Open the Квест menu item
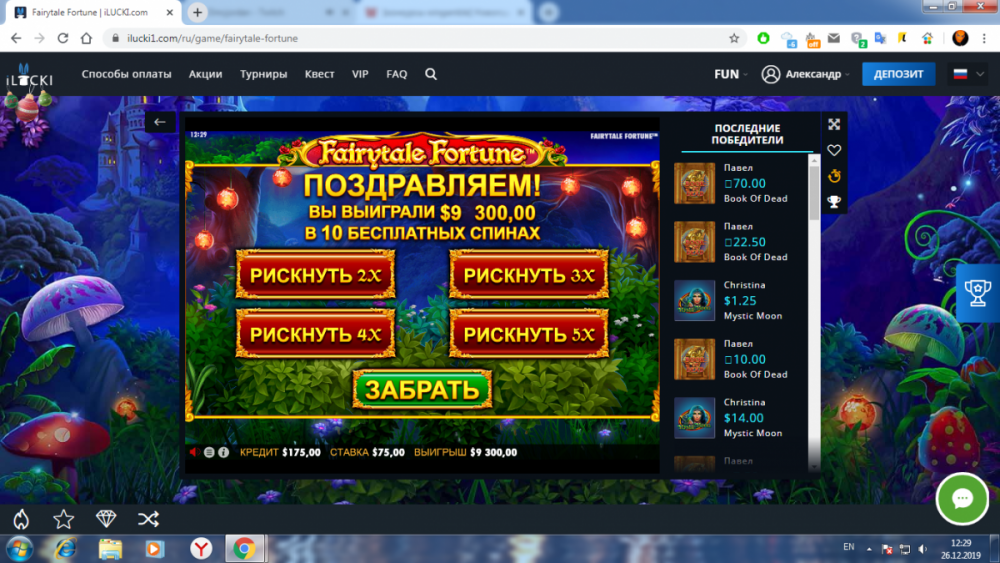The height and width of the screenshot is (563, 1000). pyautogui.click(x=320, y=74)
